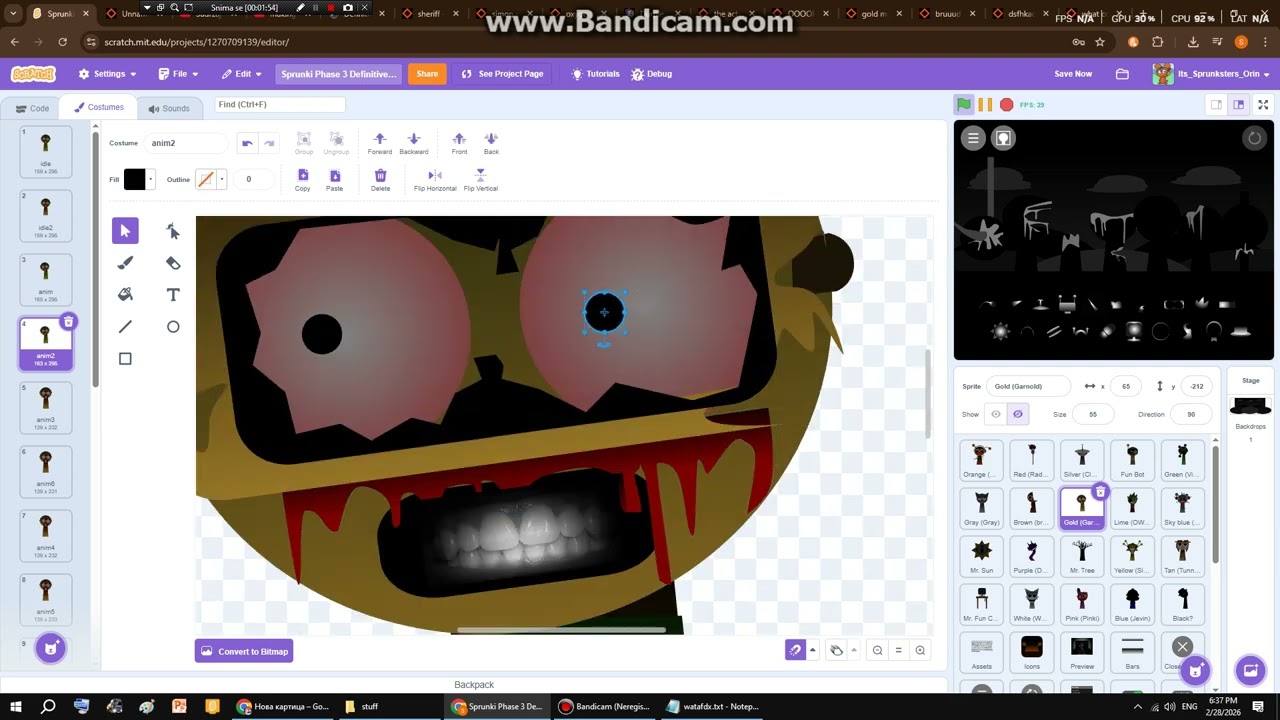
Task: Click the Share button
Action: (427, 74)
